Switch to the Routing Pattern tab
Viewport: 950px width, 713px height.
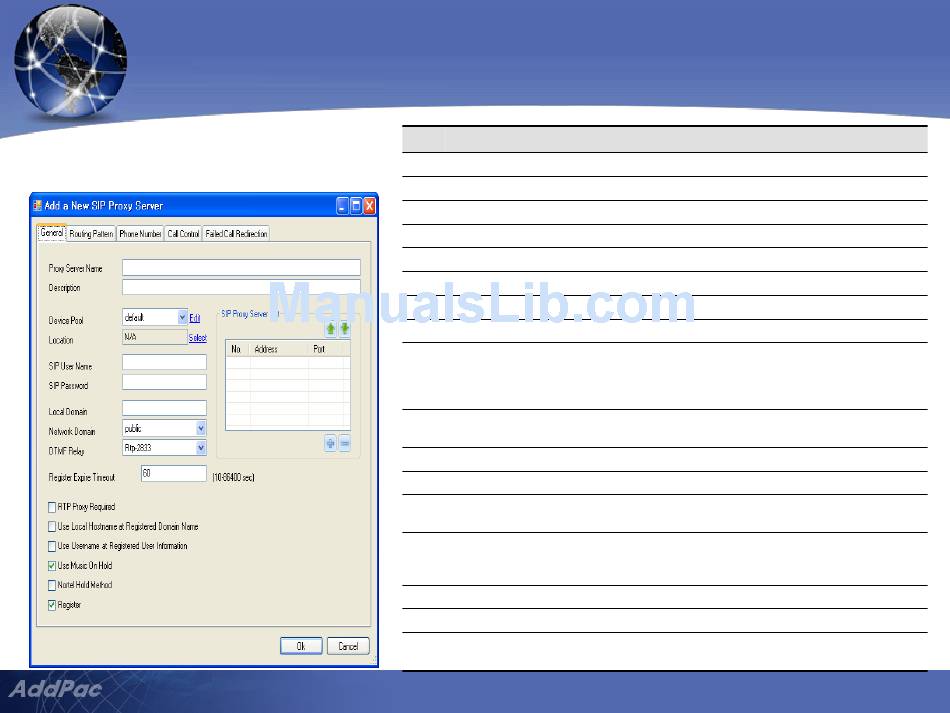click(x=91, y=234)
